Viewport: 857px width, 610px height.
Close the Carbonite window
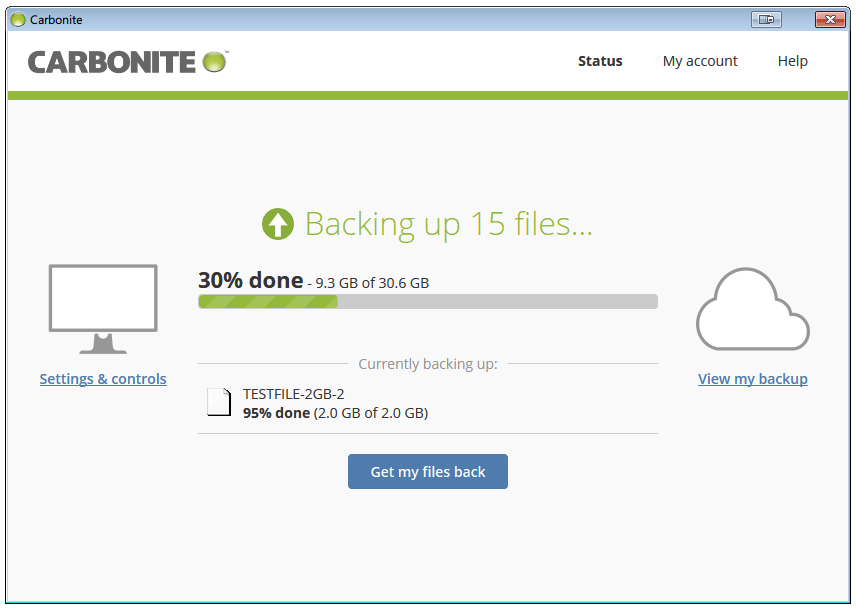[830, 20]
